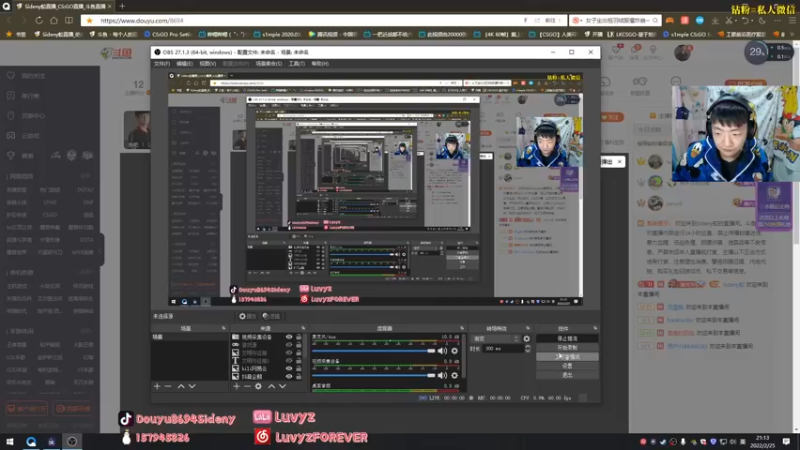Image resolution: width=800 pixels, height=450 pixels.
Task: Open OBS 编辑(E) menu
Action: click(x=184, y=64)
